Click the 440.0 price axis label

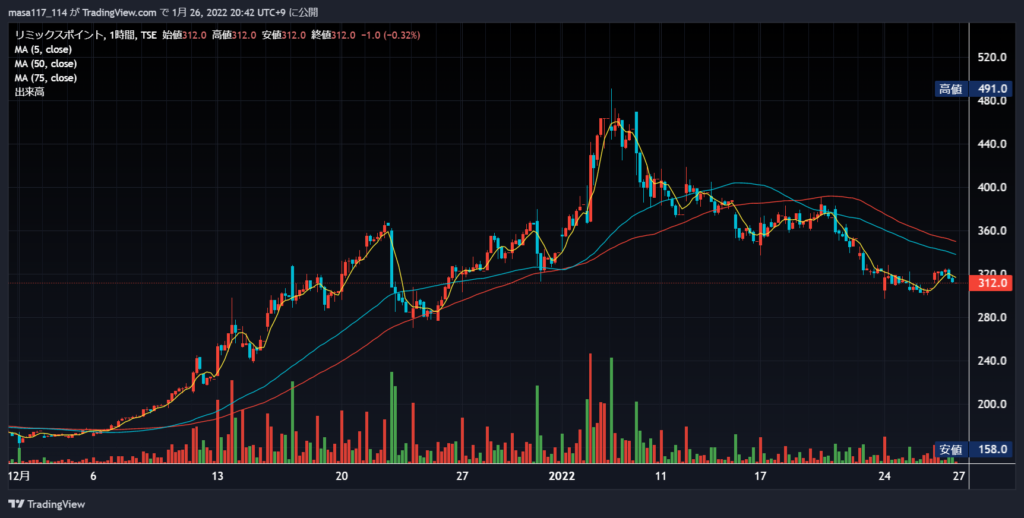992,144
